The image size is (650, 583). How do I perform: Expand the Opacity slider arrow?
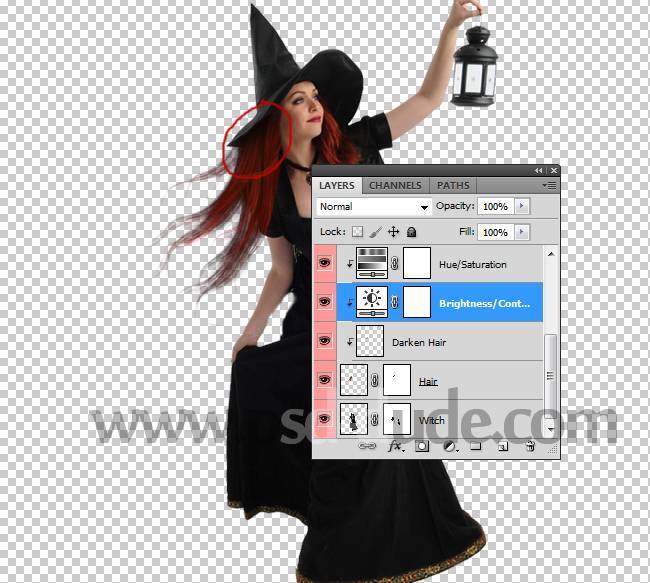pos(522,206)
